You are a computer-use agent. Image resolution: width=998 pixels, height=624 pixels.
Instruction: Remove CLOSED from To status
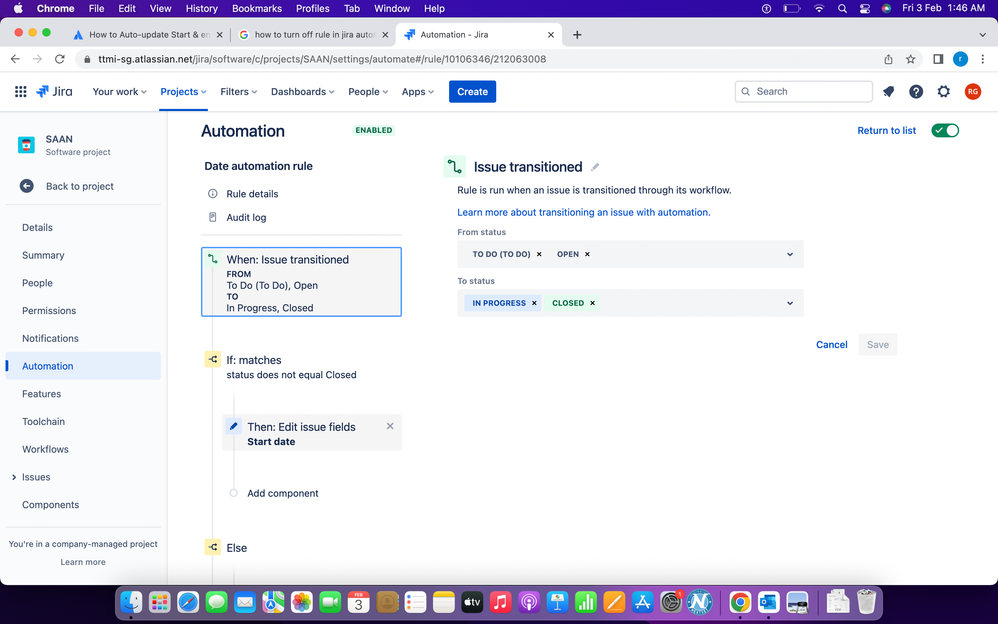593,303
